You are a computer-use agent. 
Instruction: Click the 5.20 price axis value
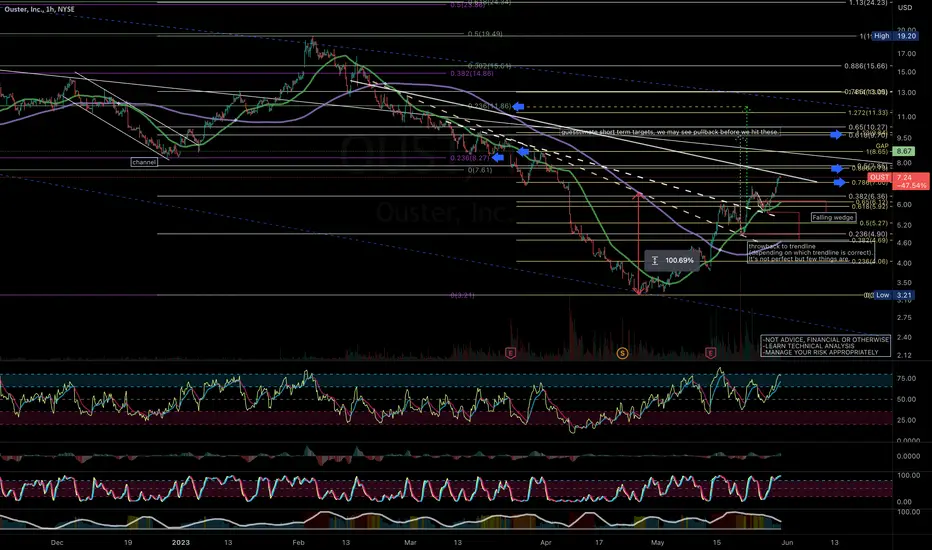tap(906, 225)
